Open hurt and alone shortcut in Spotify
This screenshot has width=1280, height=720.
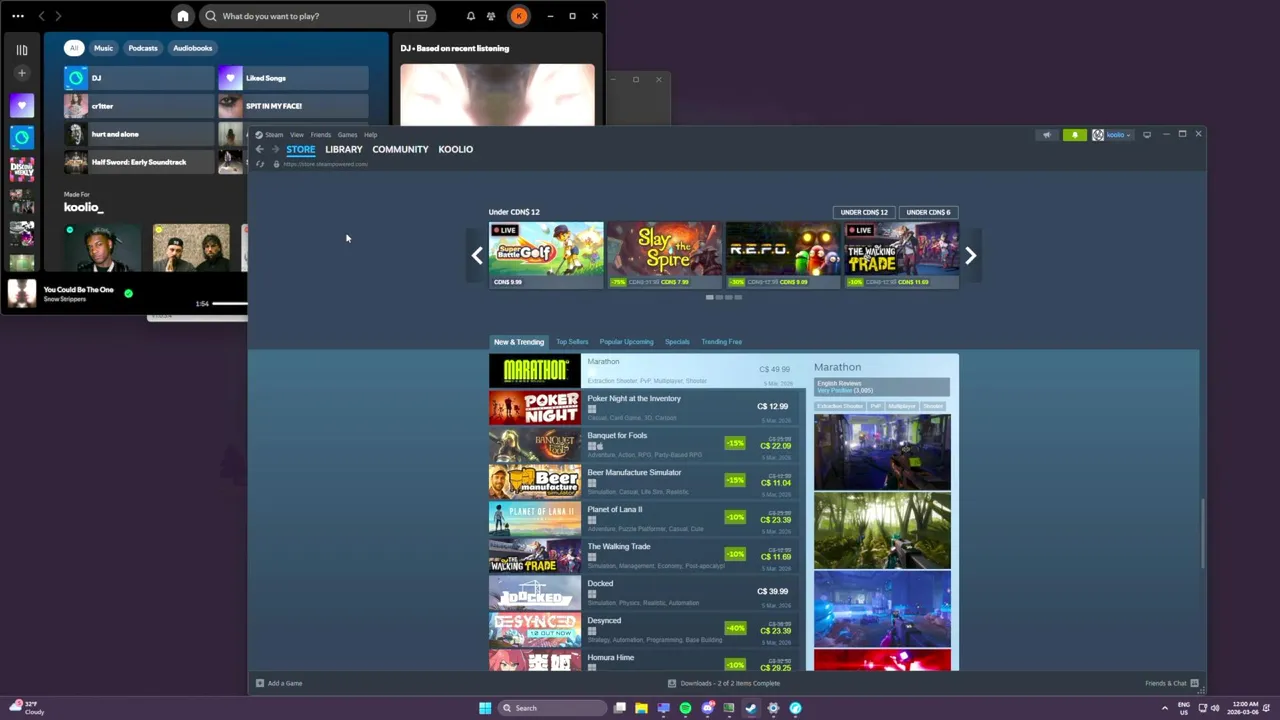(139, 134)
